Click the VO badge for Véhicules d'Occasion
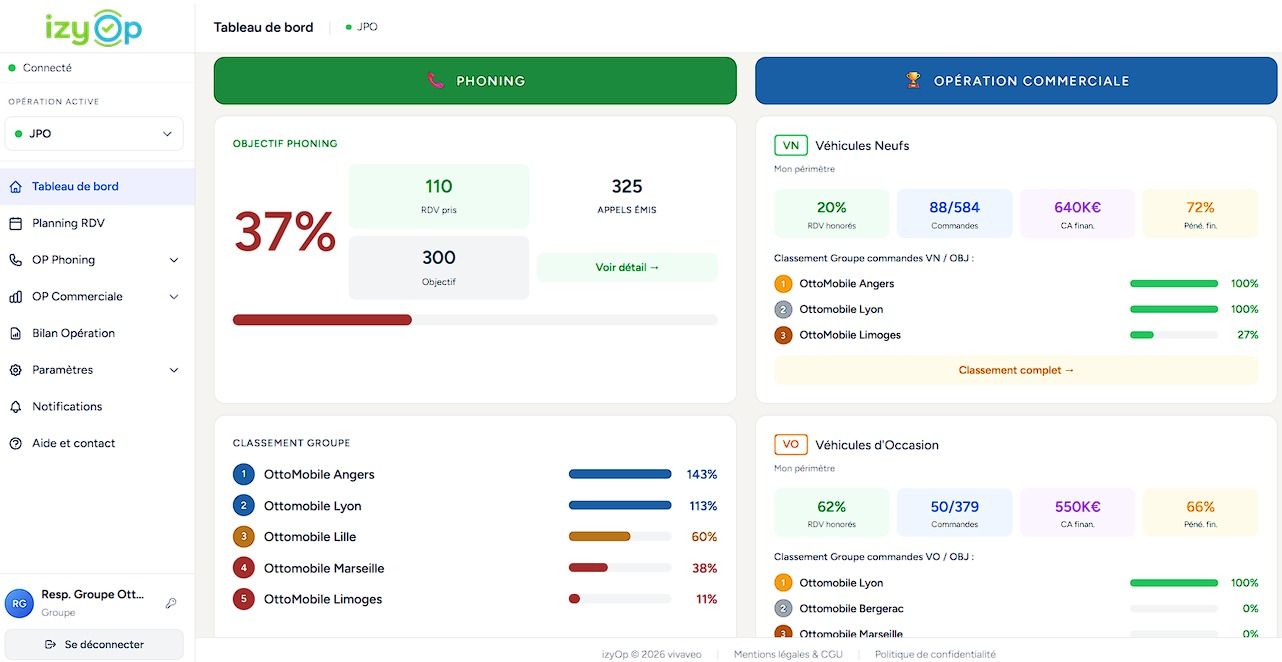 coord(791,444)
